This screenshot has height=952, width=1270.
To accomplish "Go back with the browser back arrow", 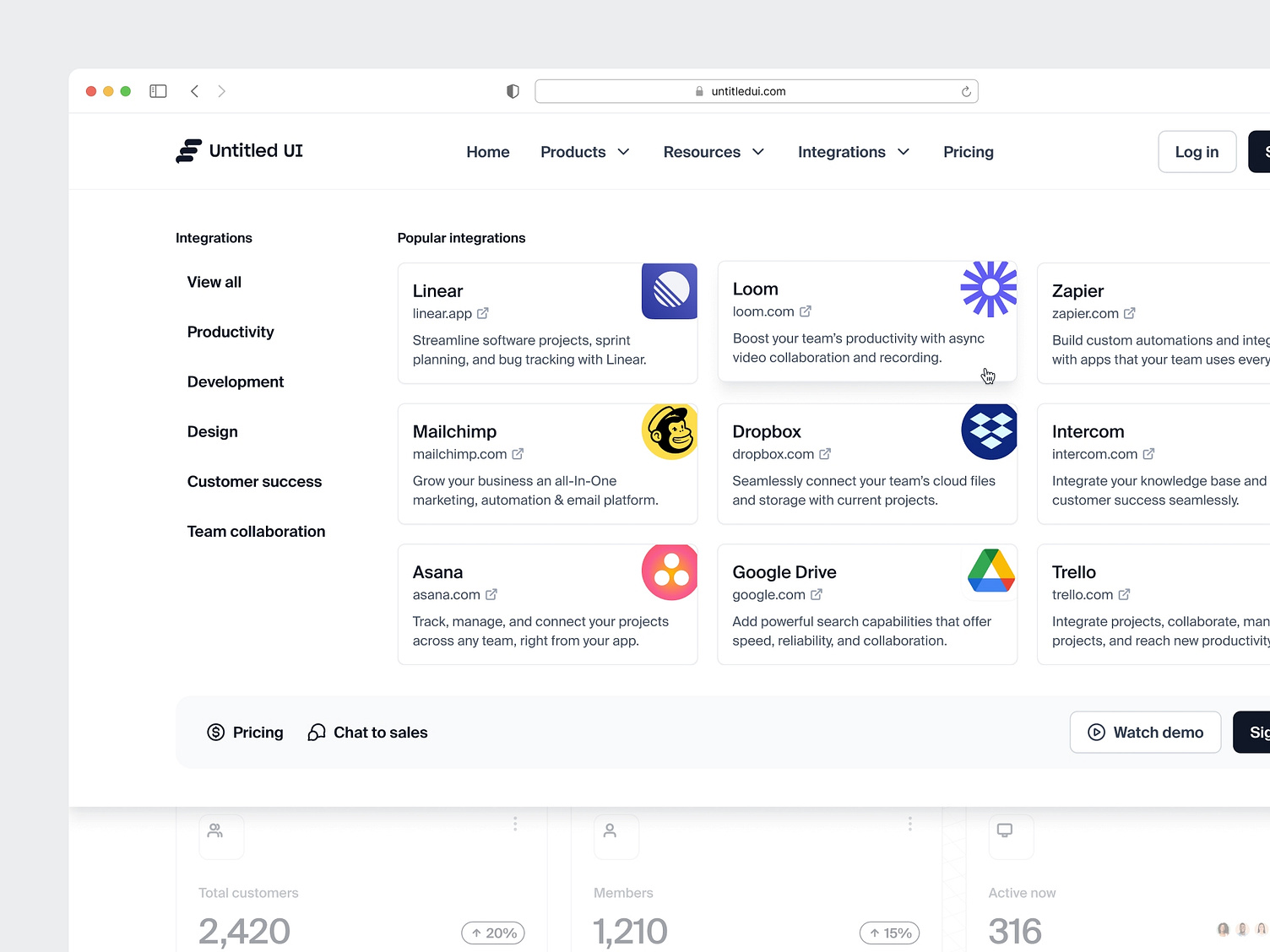I will 194,91.
